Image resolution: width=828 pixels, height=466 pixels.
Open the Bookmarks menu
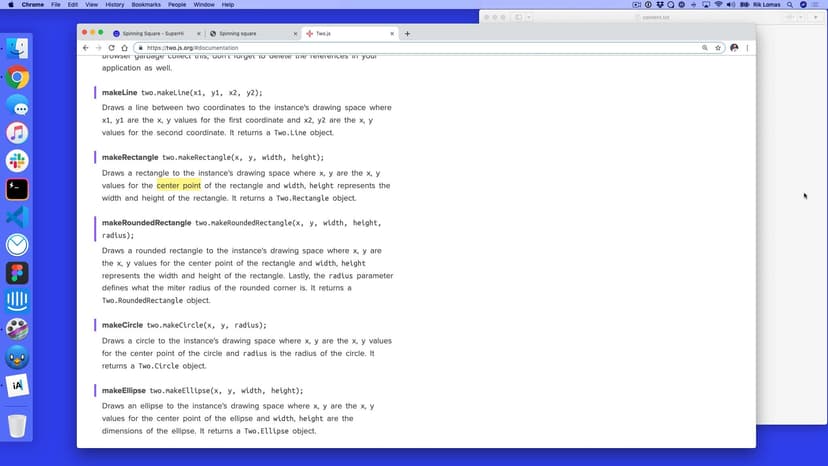(148, 5)
